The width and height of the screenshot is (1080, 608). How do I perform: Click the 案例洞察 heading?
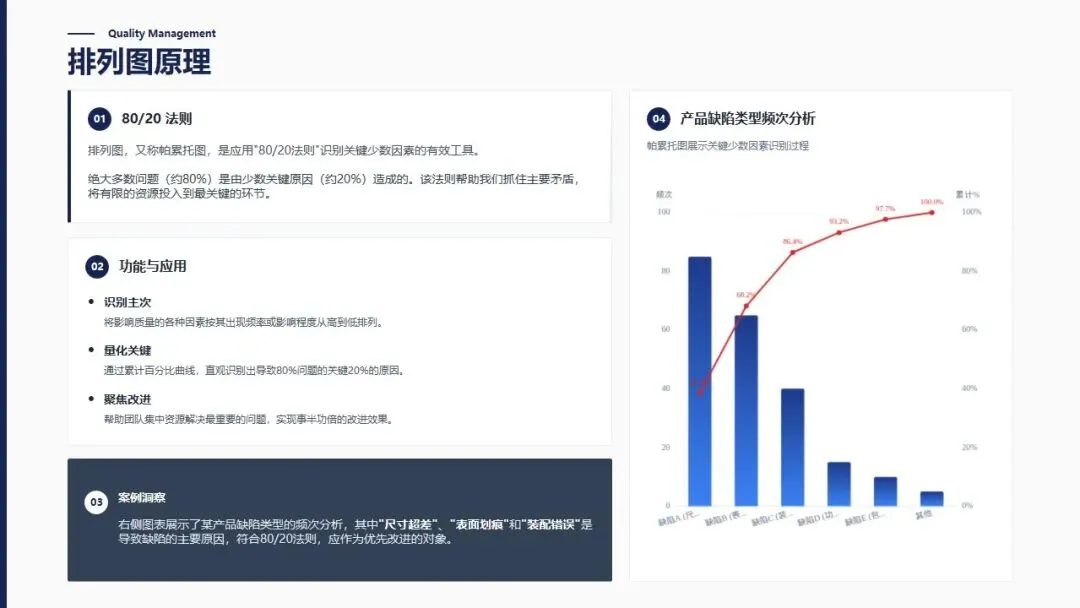[142, 497]
